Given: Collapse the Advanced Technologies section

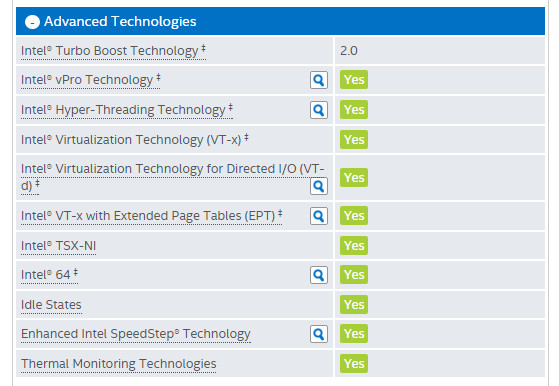Looking at the screenshot, I should 32,22.
